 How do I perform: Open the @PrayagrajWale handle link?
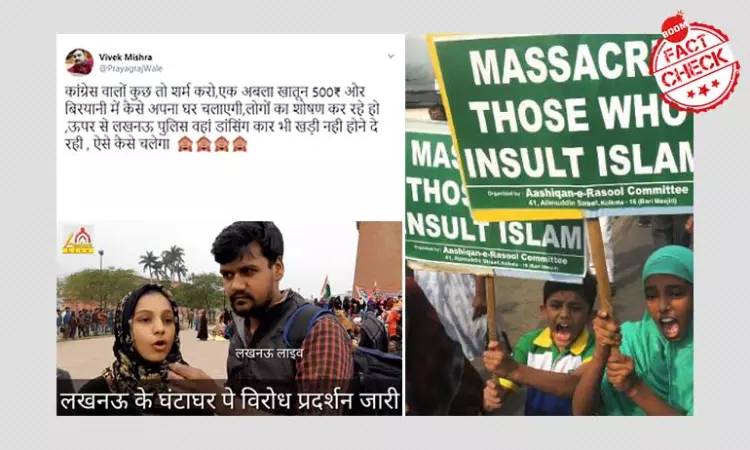pos(131,68)
